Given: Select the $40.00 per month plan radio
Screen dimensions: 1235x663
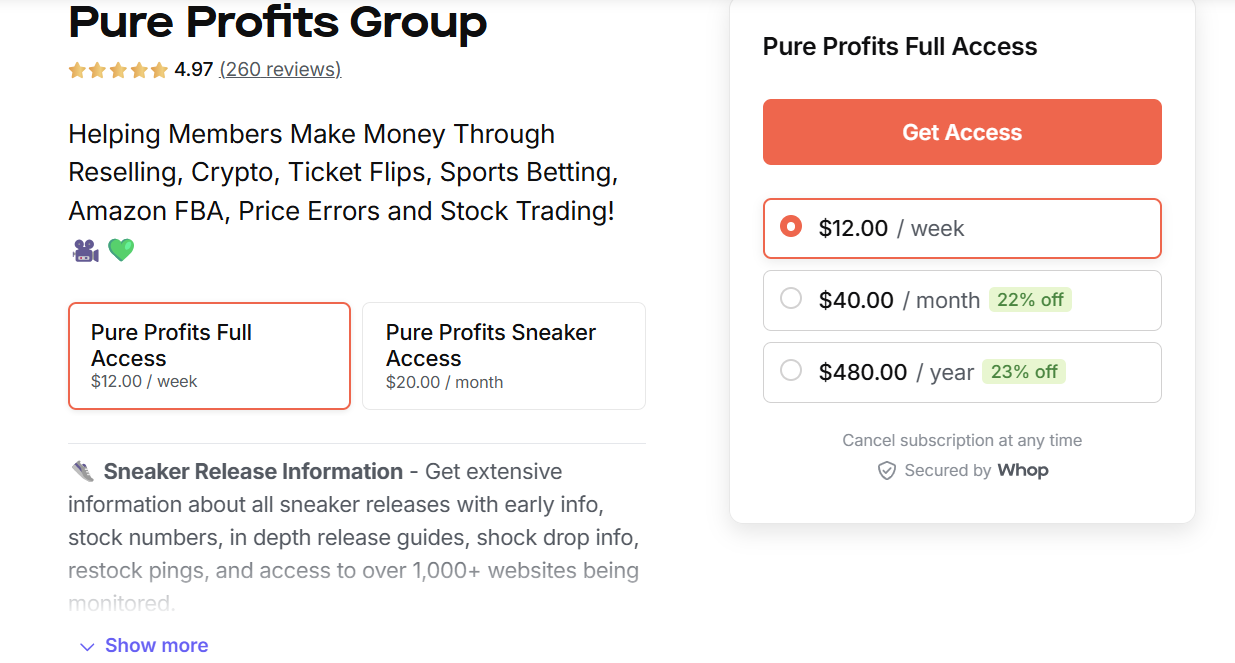Looking at the screenshot, I should 791,299.
